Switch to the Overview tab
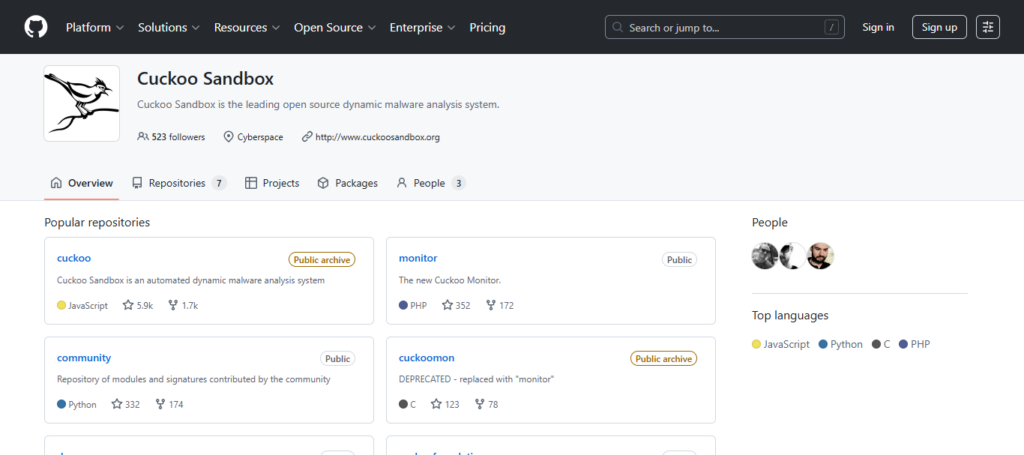 [82, 183]
